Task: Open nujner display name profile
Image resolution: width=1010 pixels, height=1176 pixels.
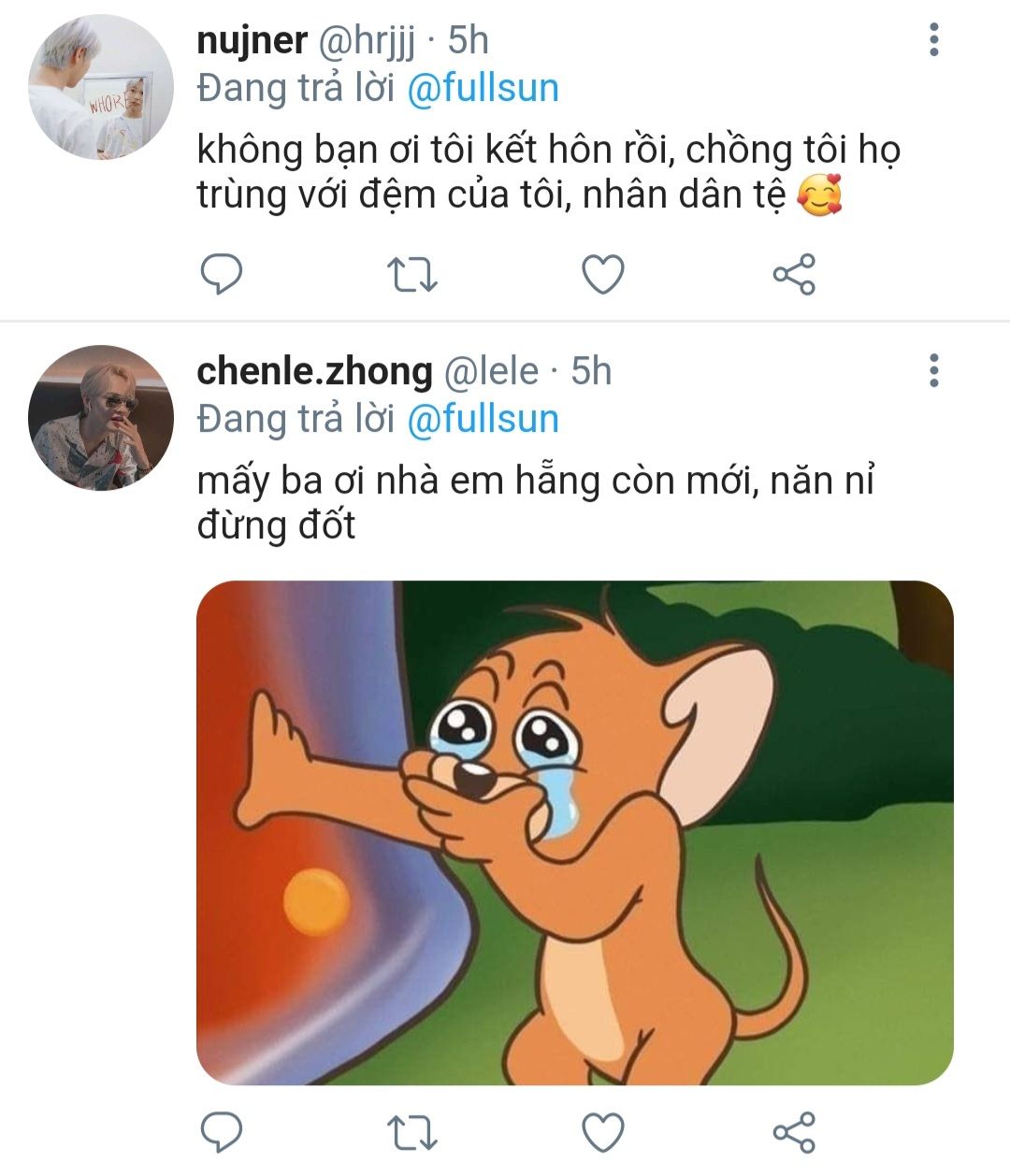Action: (x=252, y=40)
